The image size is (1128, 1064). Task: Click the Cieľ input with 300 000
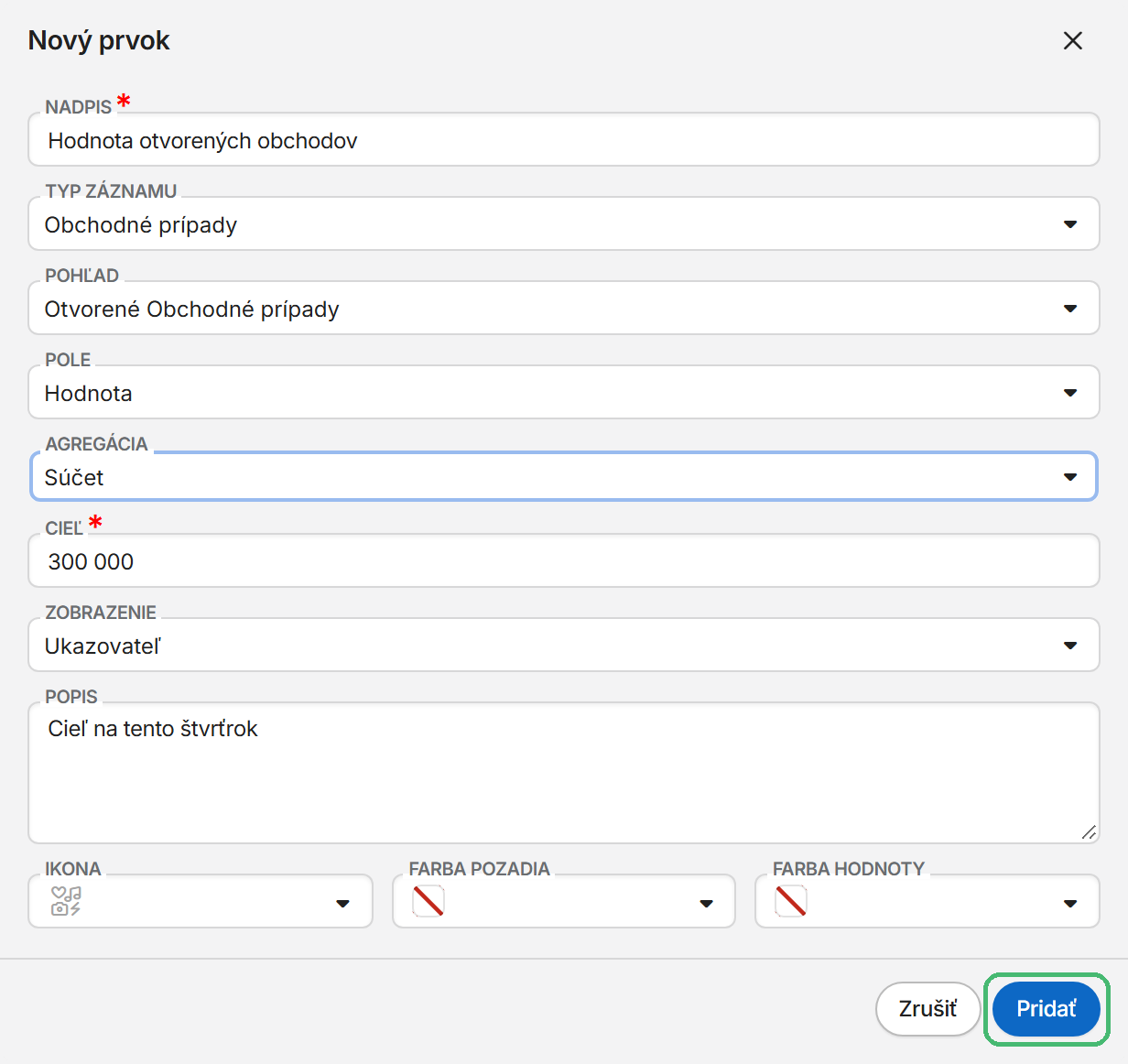tap(564, 561)
